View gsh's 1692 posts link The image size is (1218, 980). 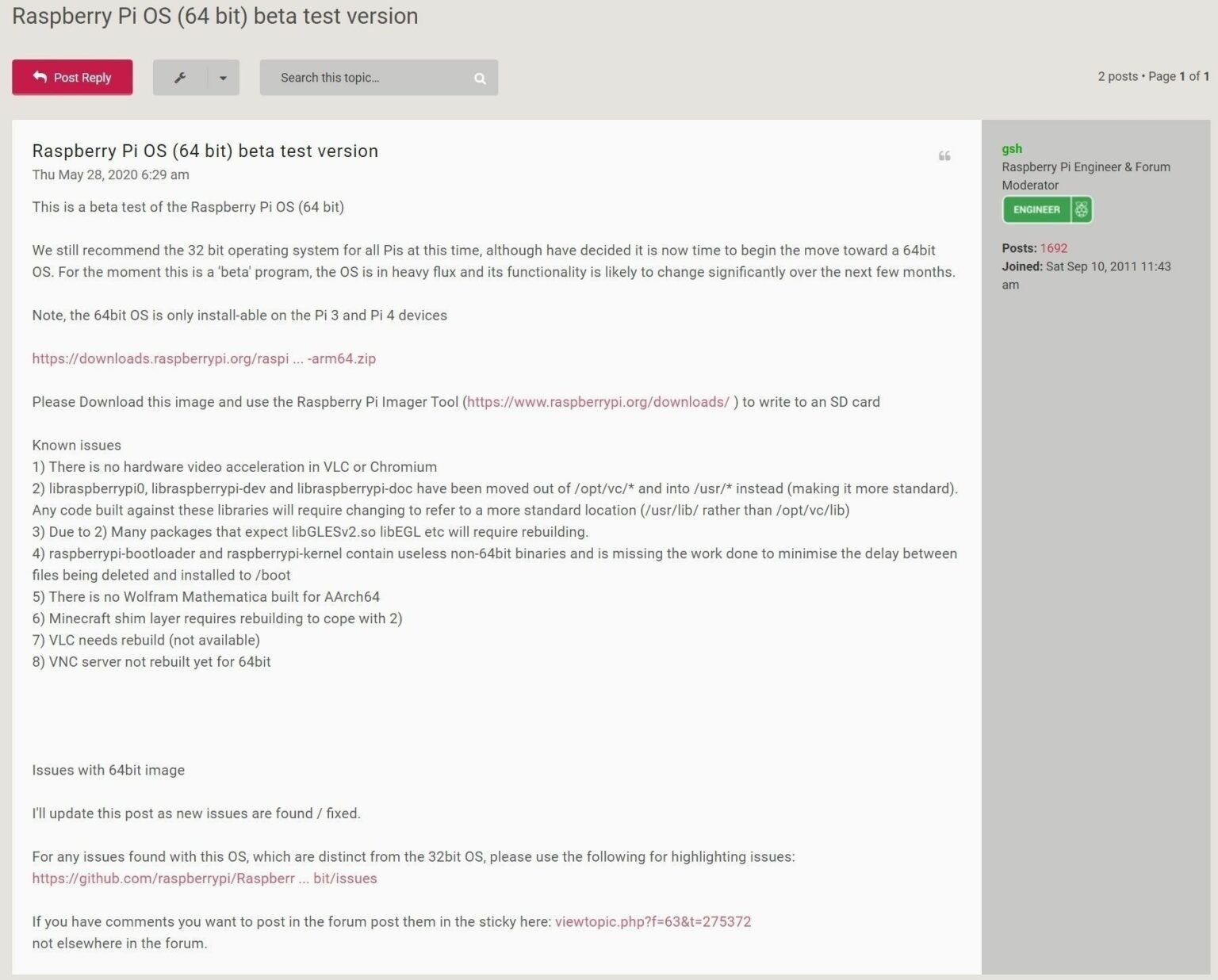click(x=1053, y=248)
